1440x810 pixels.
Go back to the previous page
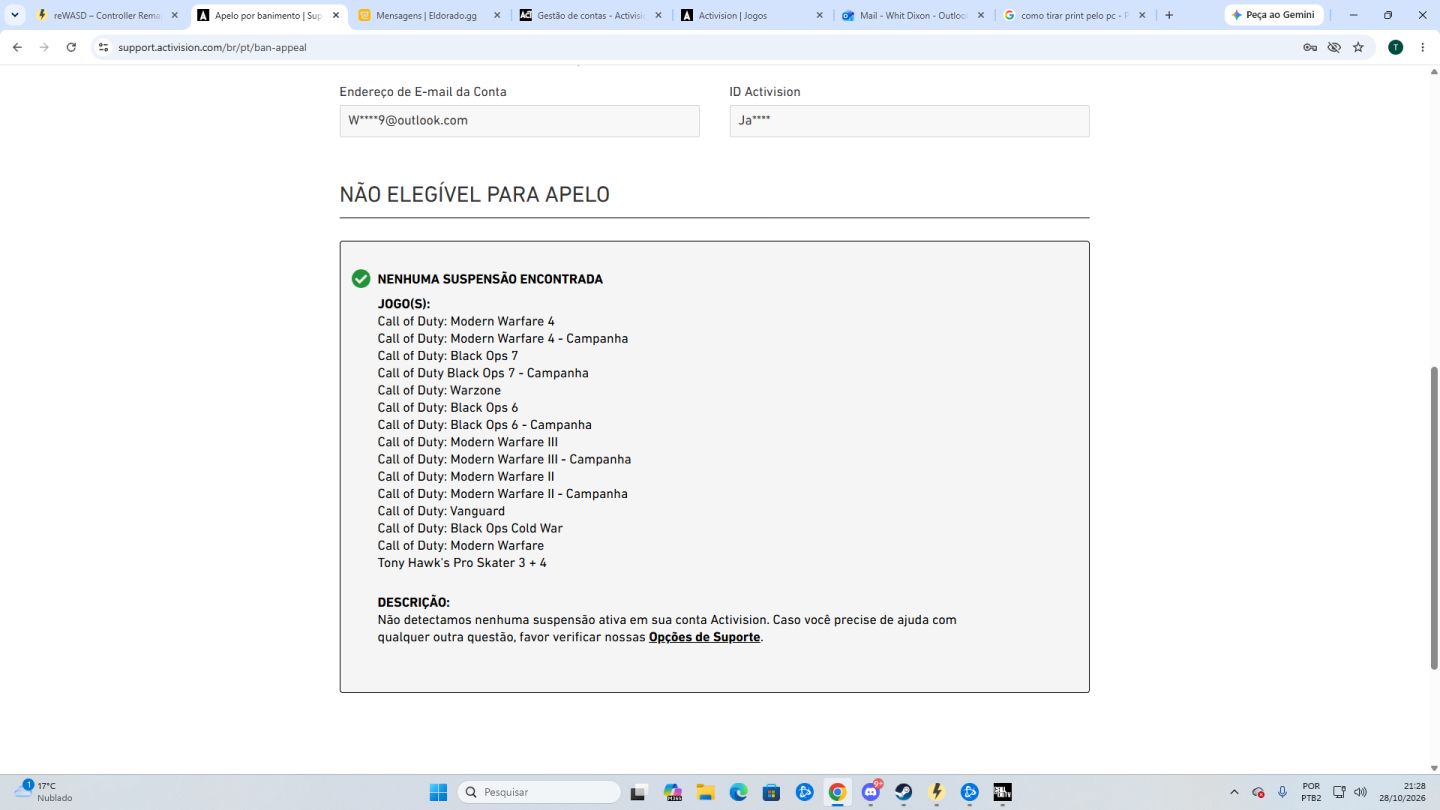[17, 47]
